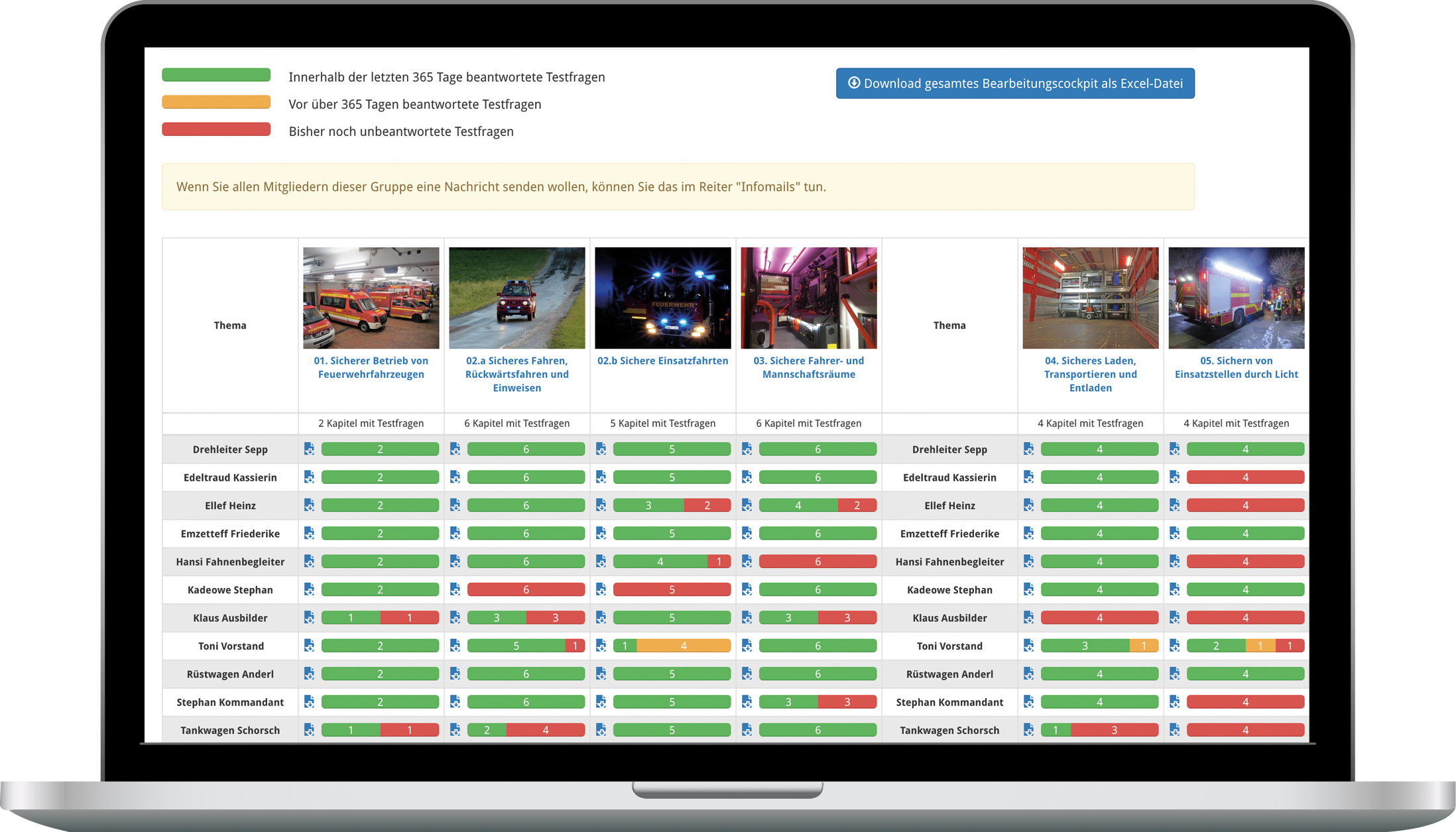Click export icon for Emzetteff Friederike, topic 04
The width and height of the screenshot is (1456, 832).
[x=1028, y=533]
